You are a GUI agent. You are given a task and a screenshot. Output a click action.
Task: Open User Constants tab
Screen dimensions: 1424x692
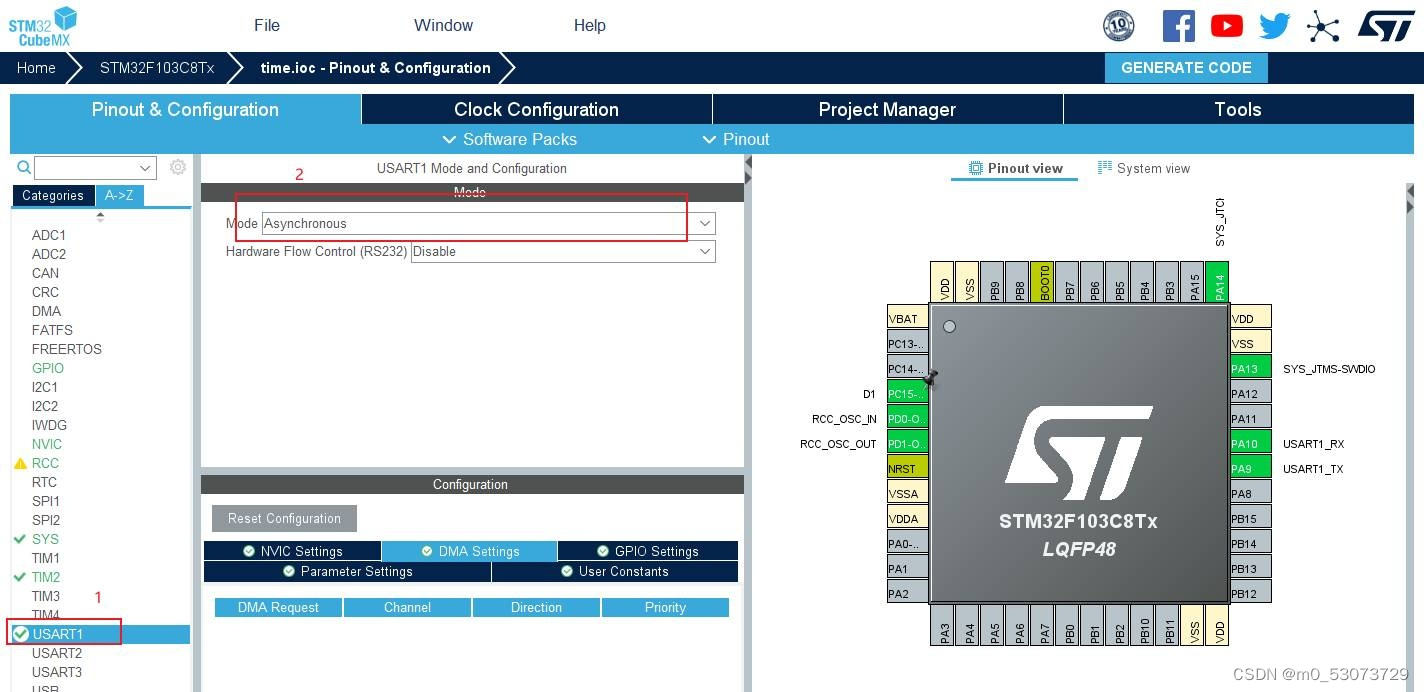(x=615, y=571)
